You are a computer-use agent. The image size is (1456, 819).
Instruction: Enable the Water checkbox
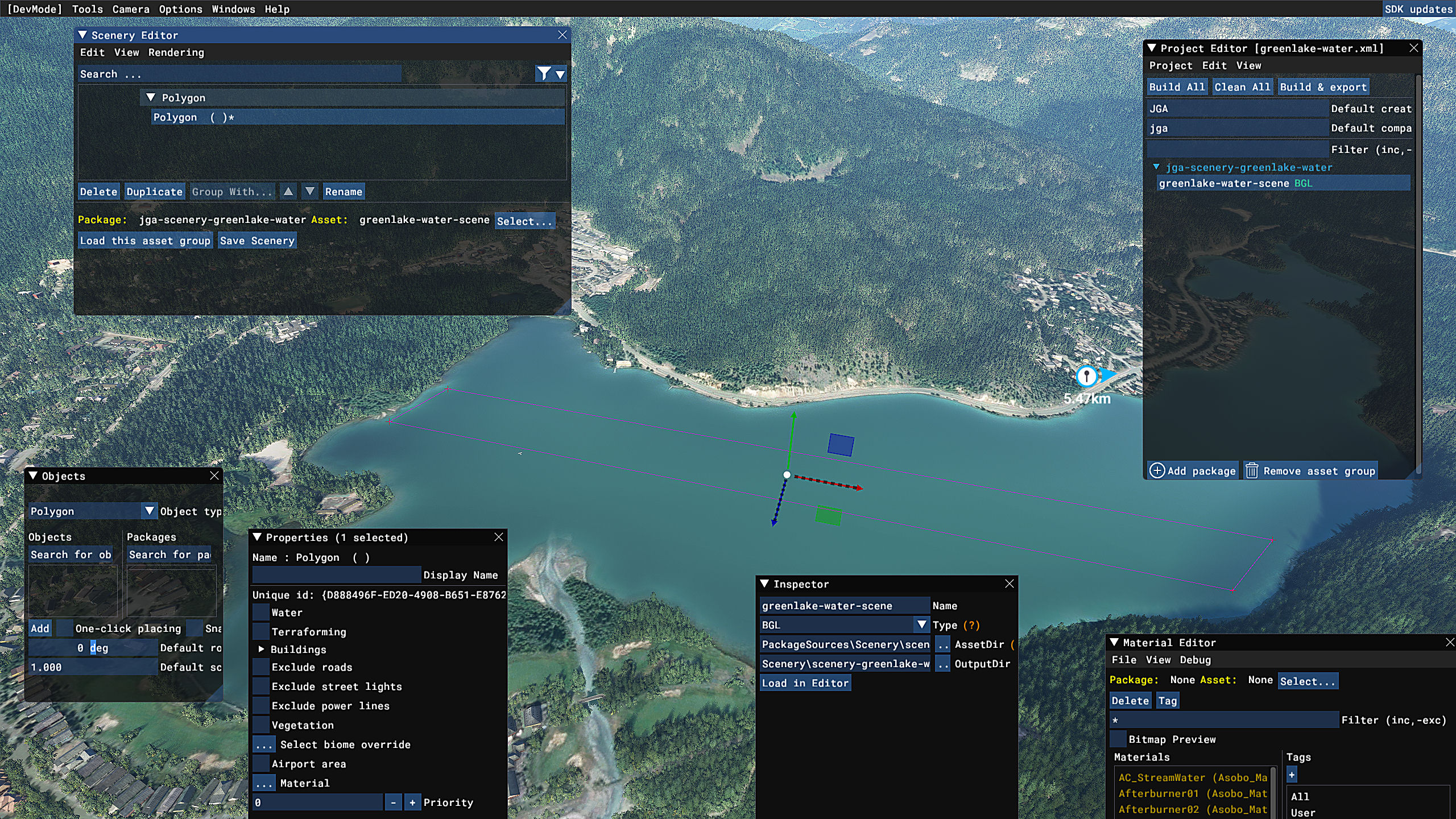click(261, 613)
